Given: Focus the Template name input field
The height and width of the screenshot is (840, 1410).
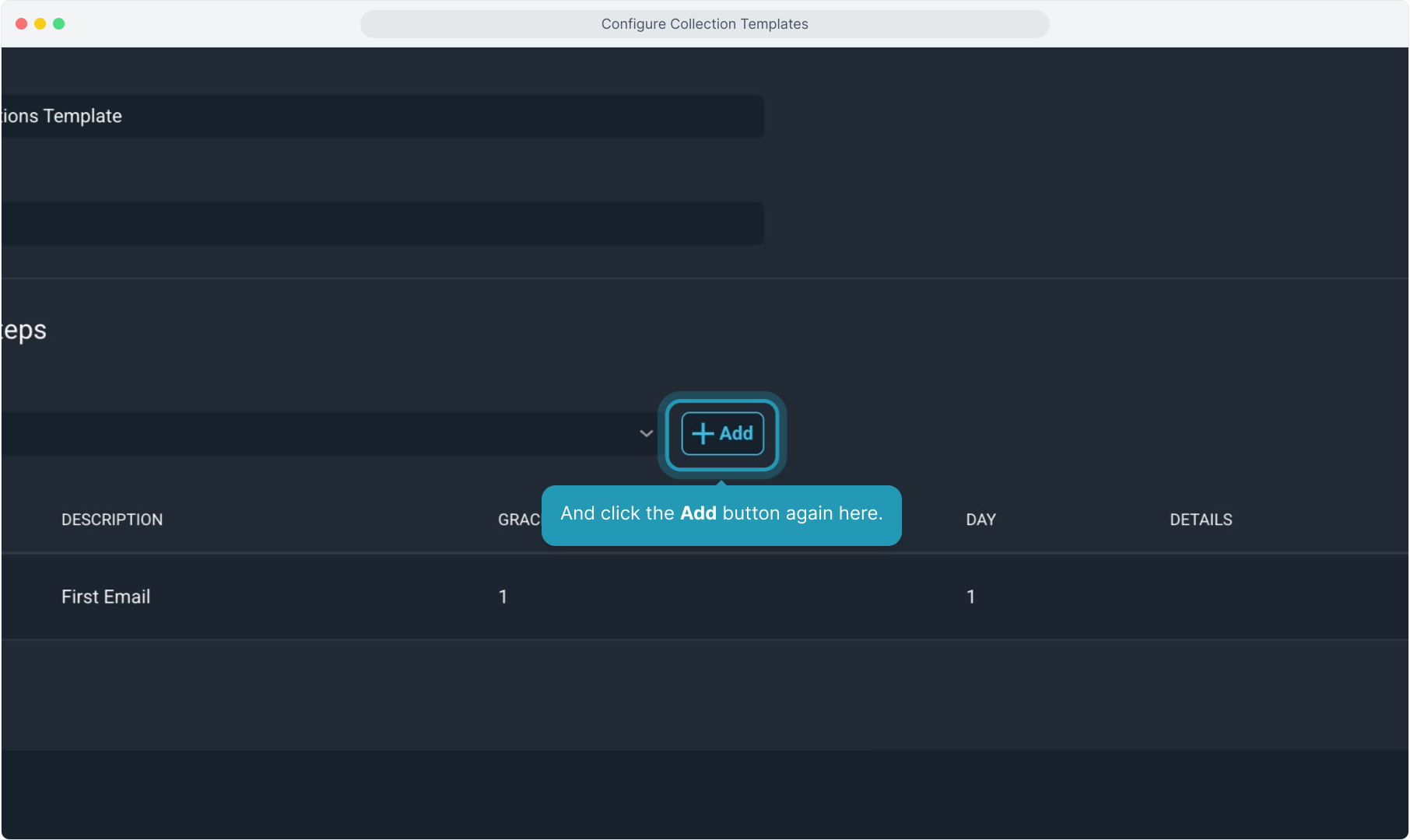Looking at the screenshot, I should pos(381,117).
